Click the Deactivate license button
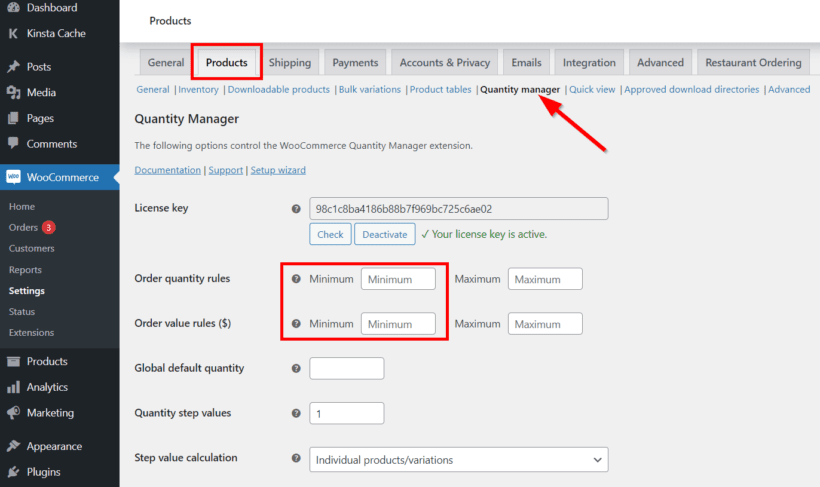The image size is (820, 487). 384,235
